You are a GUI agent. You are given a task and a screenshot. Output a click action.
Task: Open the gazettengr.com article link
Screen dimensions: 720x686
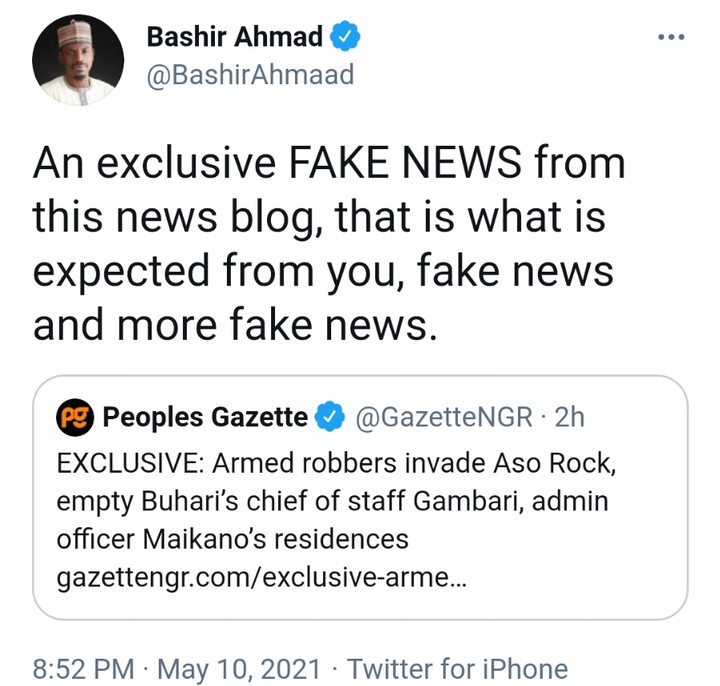pos(257,580)
